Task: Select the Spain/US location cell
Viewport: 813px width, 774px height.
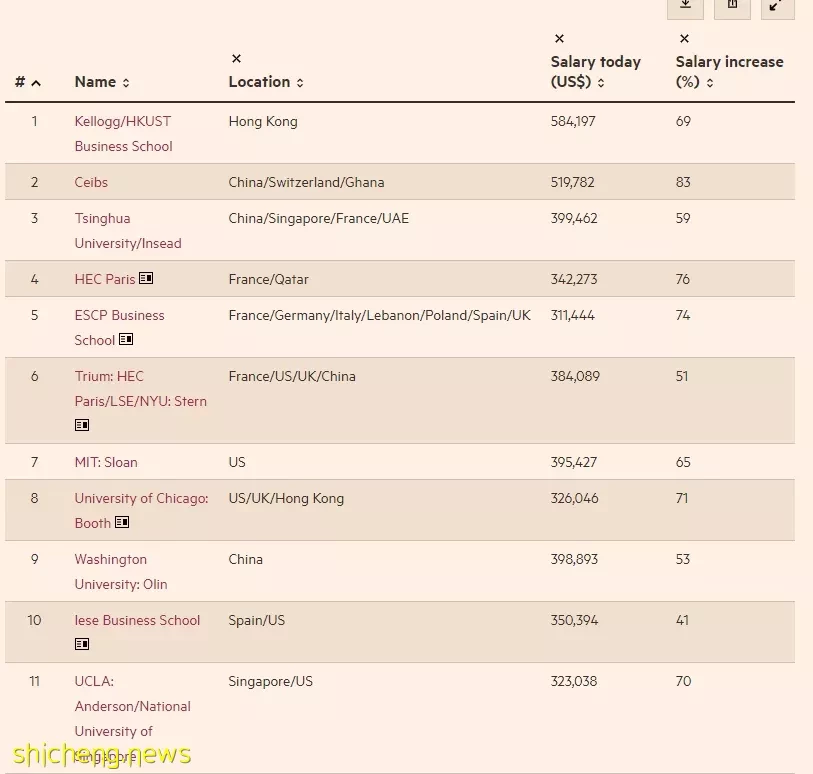Action: click(257, 621)
